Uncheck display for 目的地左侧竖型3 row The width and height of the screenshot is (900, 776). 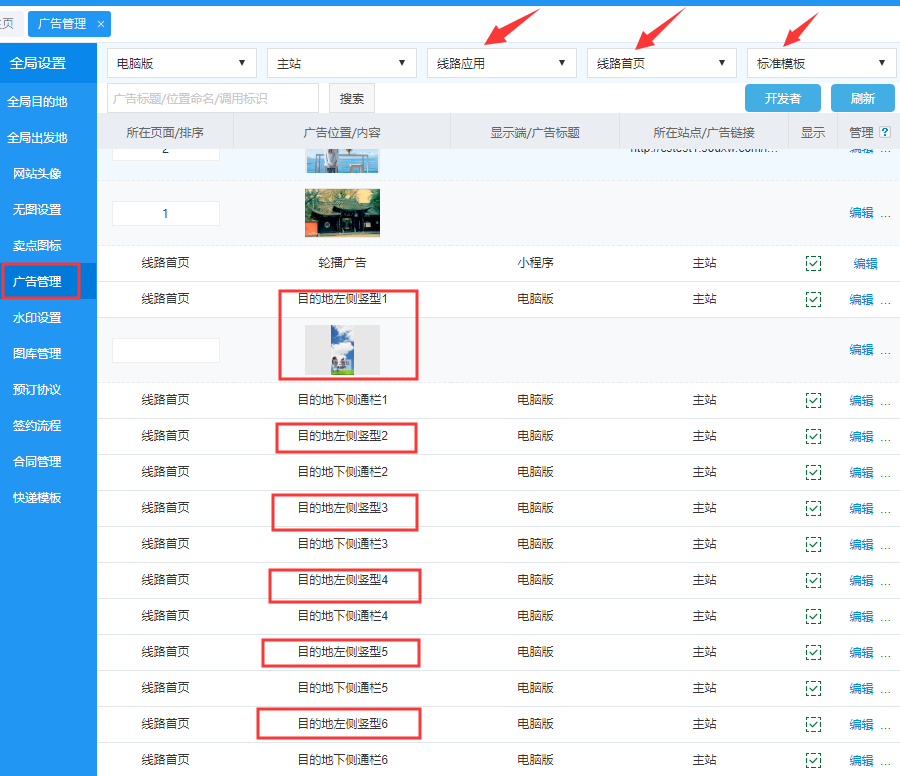click(x=813, y=508)
